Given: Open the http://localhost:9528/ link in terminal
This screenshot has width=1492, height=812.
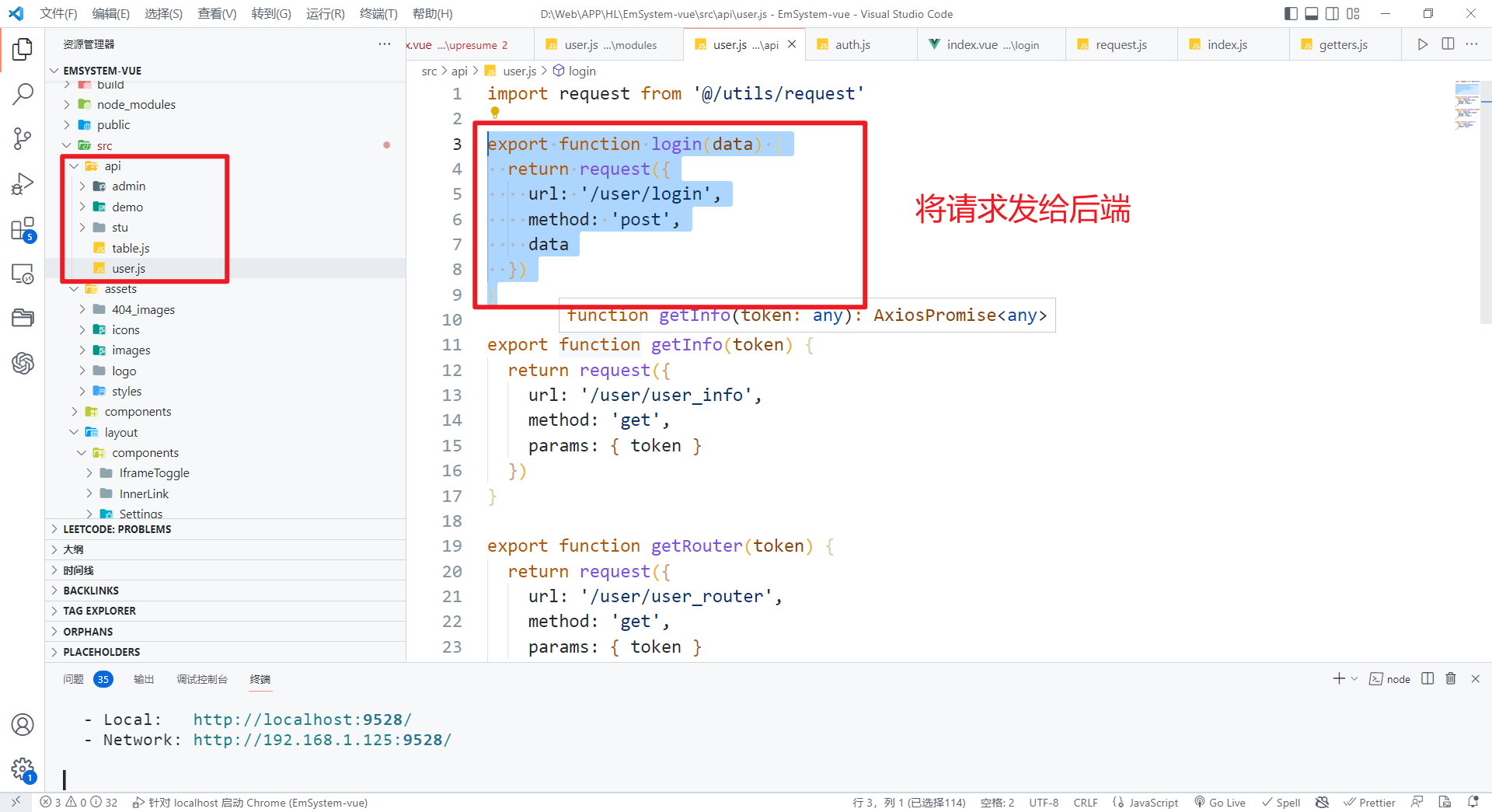Looking at the screenshot, I should 302,720.
